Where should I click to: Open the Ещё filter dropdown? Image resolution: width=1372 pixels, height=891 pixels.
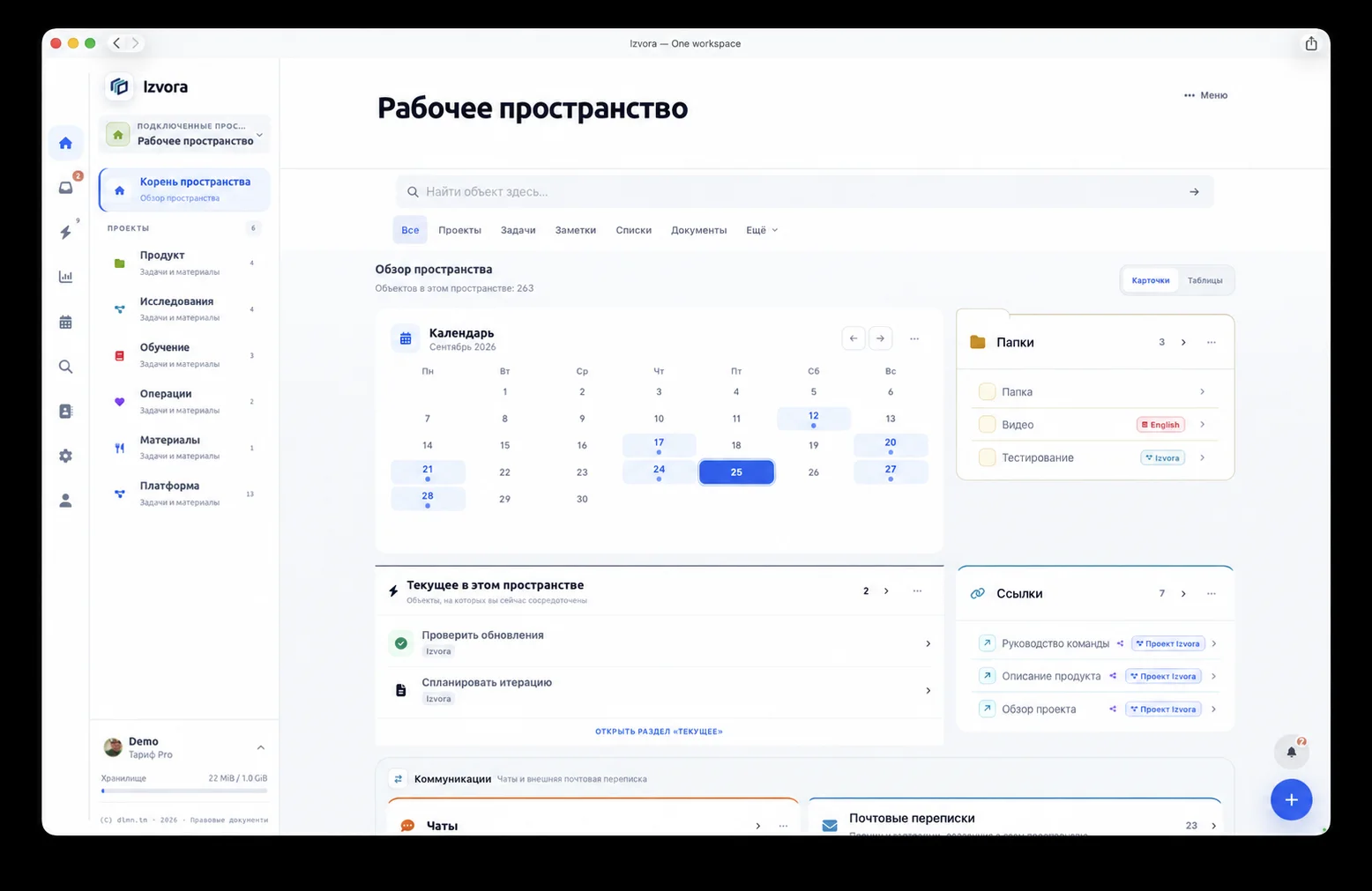point(762,230)
